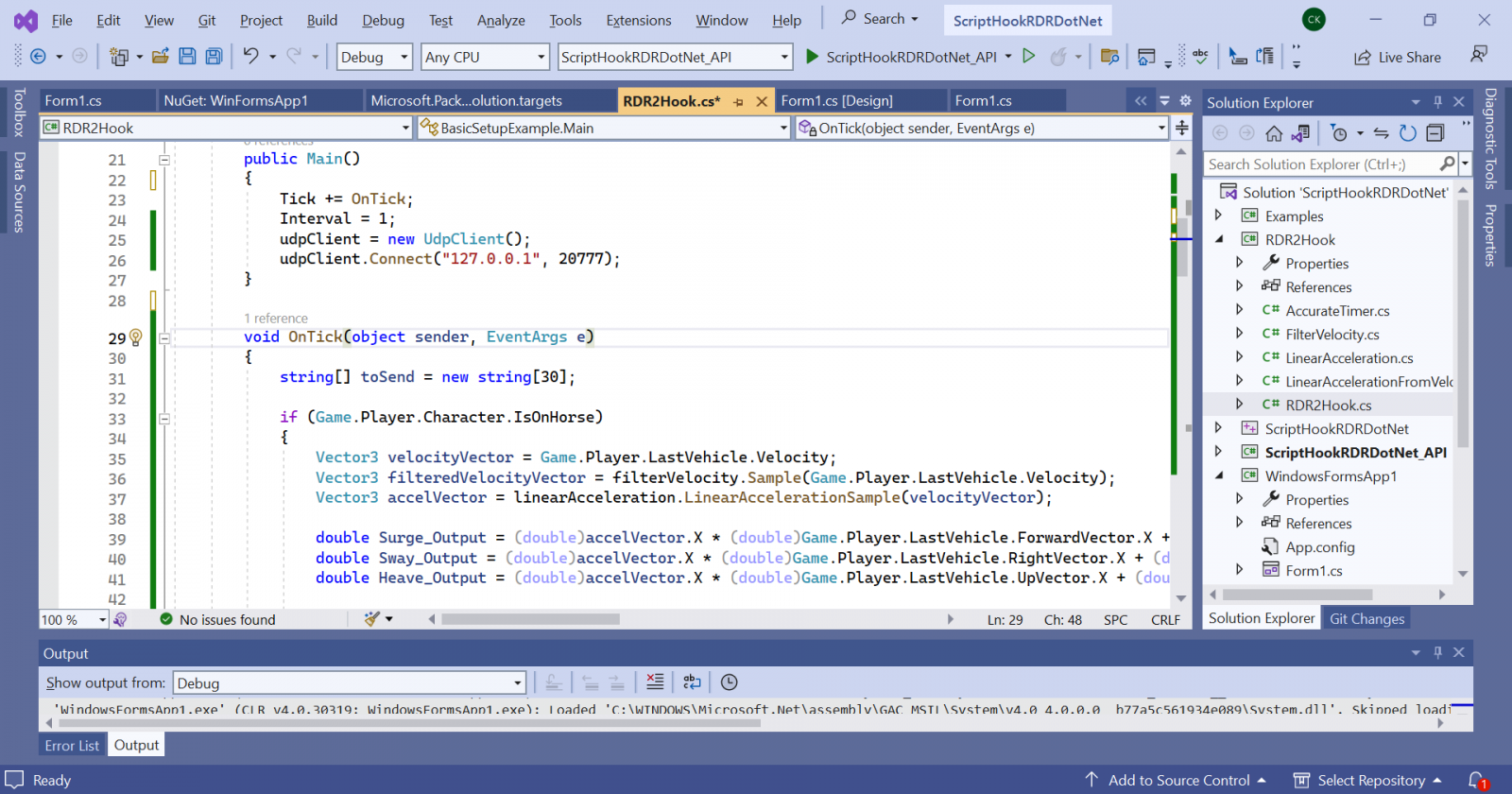Click Collapse All icon in Solution Explorer
1512x794 pixels.
[x=1435, y=133]
